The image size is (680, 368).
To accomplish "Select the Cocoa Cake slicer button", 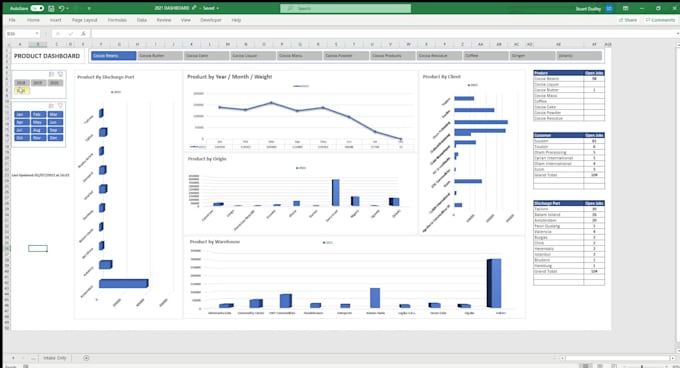I will point(206,55).
